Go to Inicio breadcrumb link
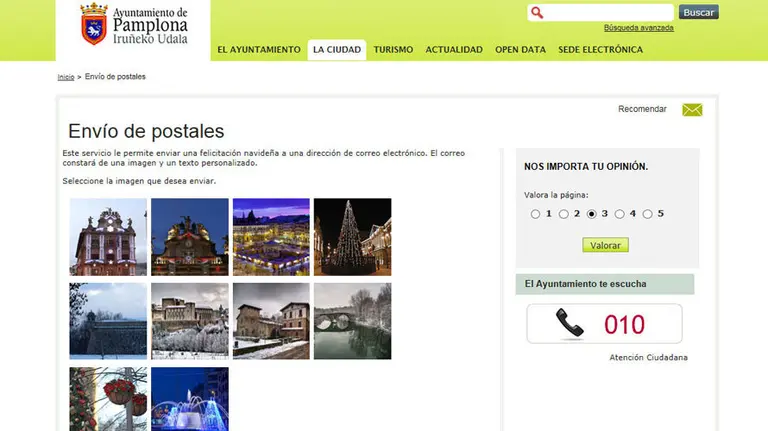768x431 pixels. point(66,77)
